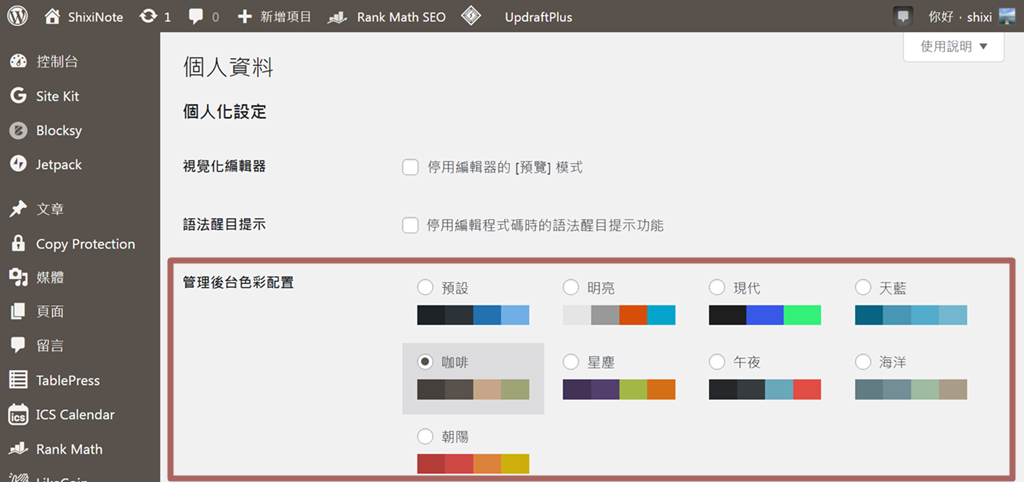The height and width of the screenshot is (482, 1024).
Task: Click the diamond icon in the admin bar
Action: [471, 16]
